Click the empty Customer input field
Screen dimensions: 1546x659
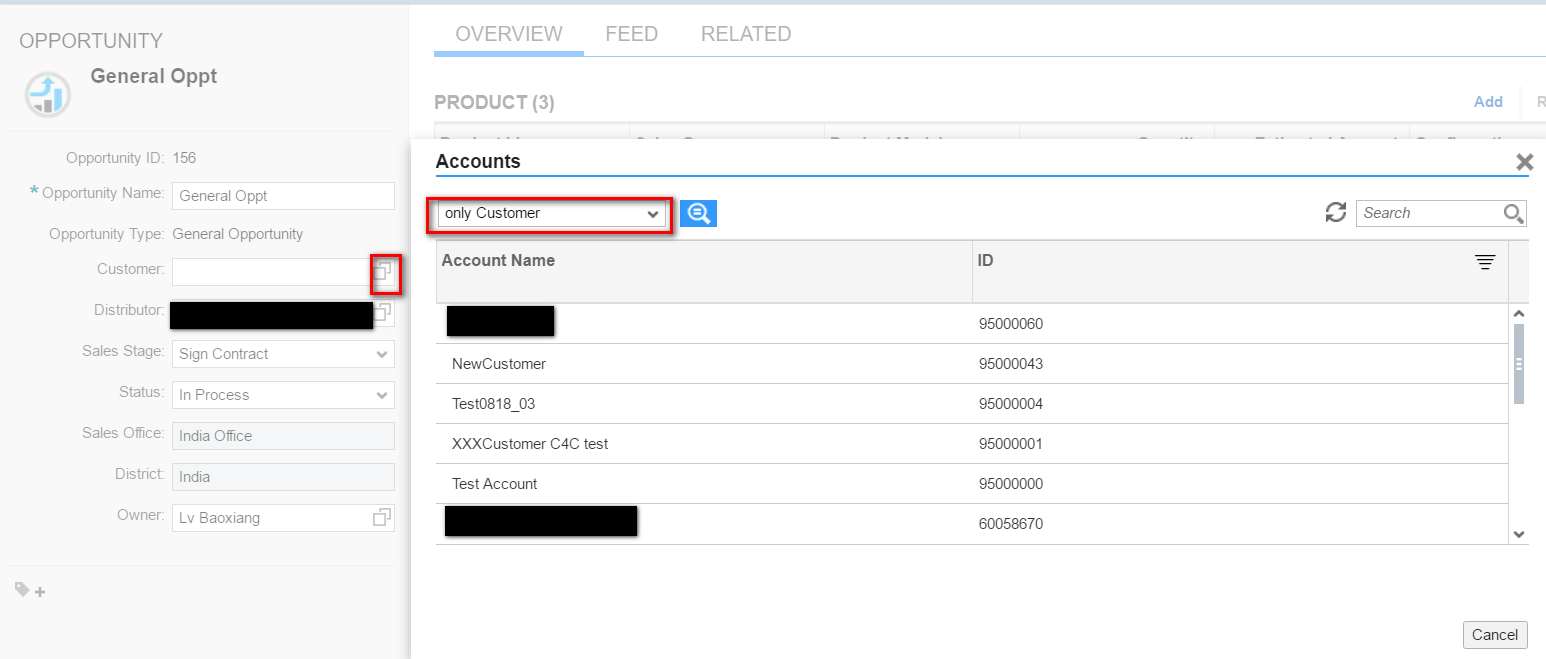(271, 271)
